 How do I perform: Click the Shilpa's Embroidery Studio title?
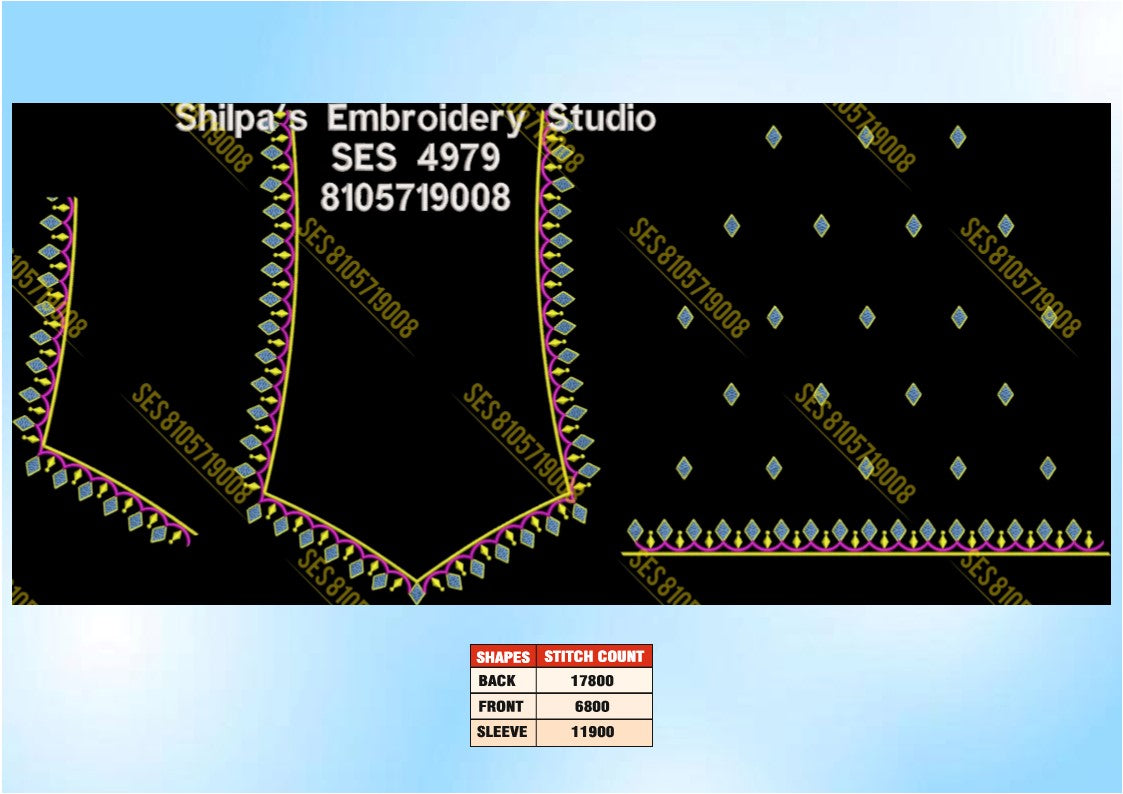click(x=415, y=119)
